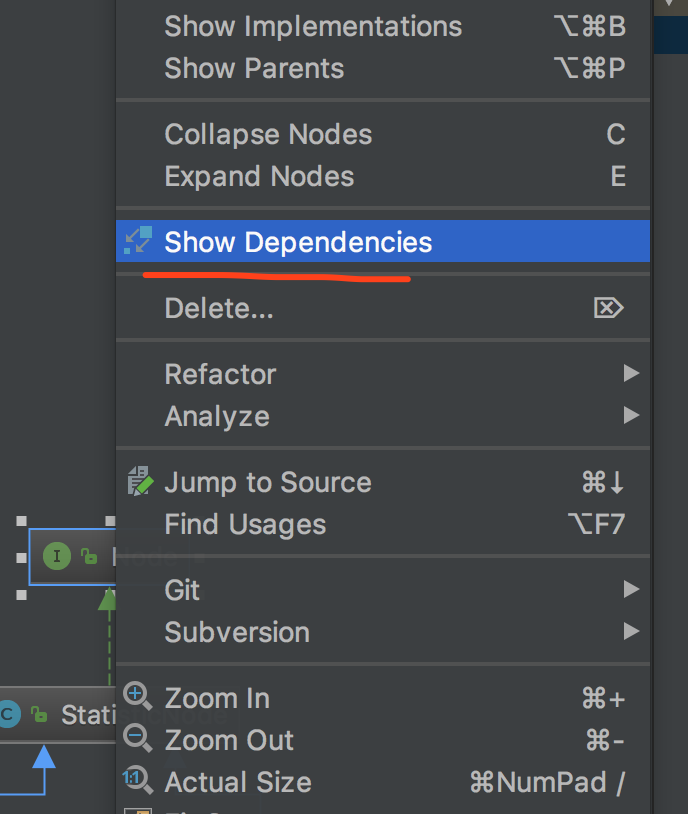Choose Expand Nodes option
Screen dimensions: 688x814
pos(259,176)
